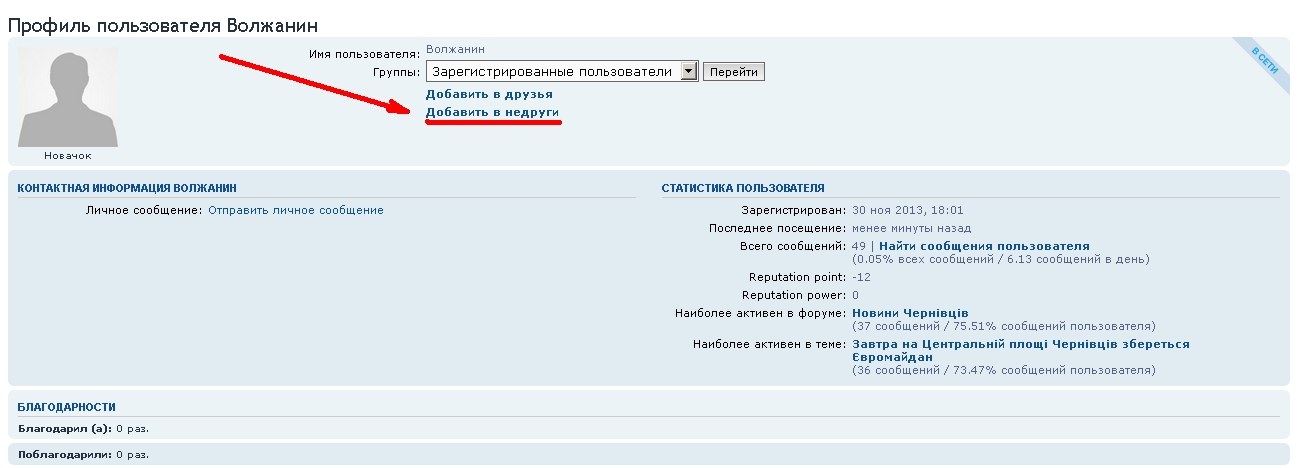Click the user's default avatar image

point(68,97)
